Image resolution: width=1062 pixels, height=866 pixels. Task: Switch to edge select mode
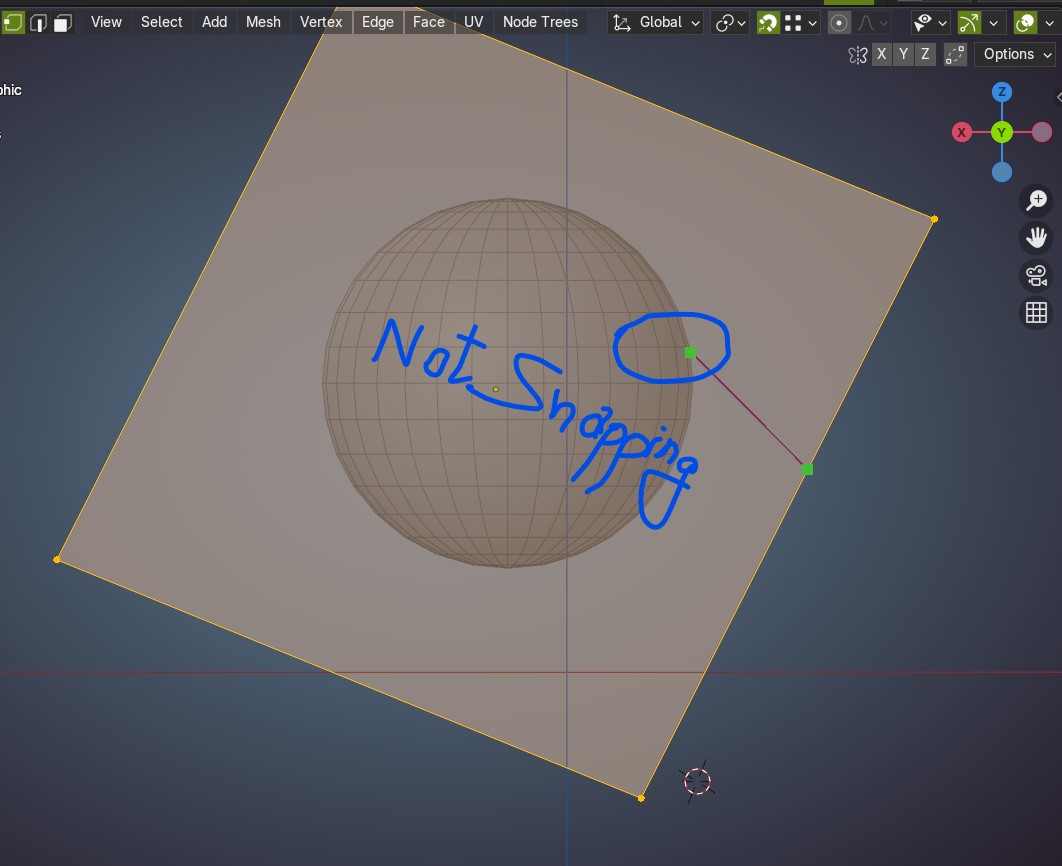[x=38, y=23]
